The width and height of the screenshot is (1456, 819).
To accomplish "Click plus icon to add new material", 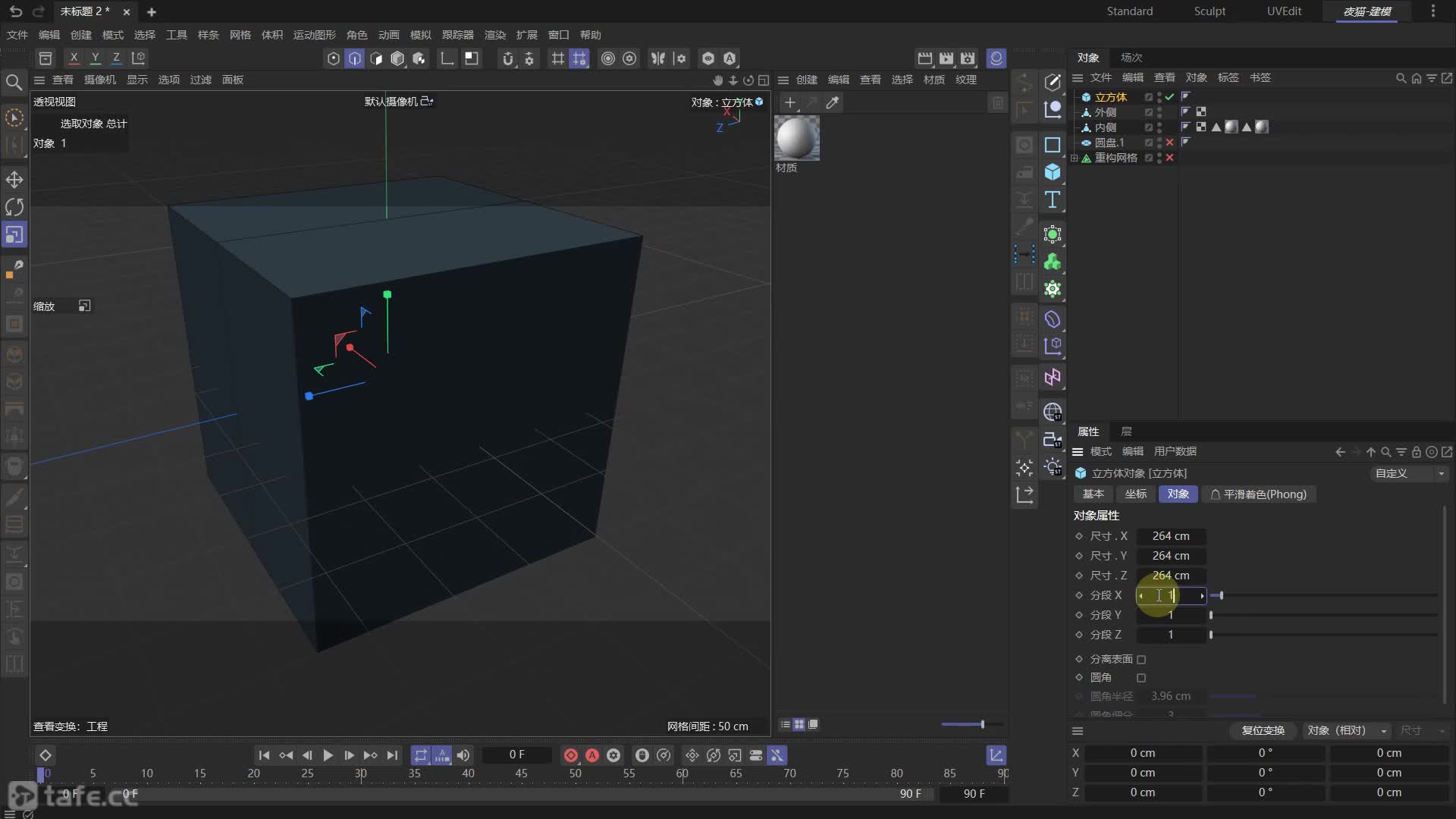I will [789, 102].
